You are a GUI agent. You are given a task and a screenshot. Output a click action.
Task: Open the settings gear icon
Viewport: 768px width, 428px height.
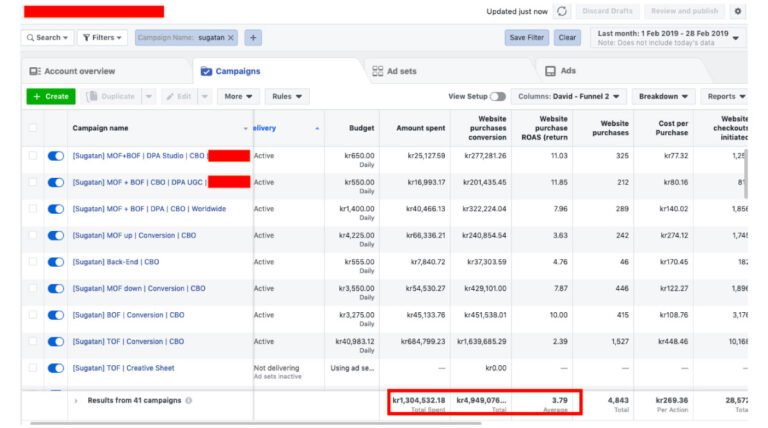738,11
